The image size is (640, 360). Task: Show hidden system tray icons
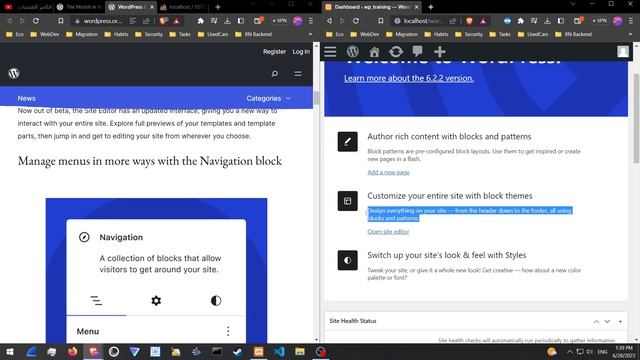569,351
